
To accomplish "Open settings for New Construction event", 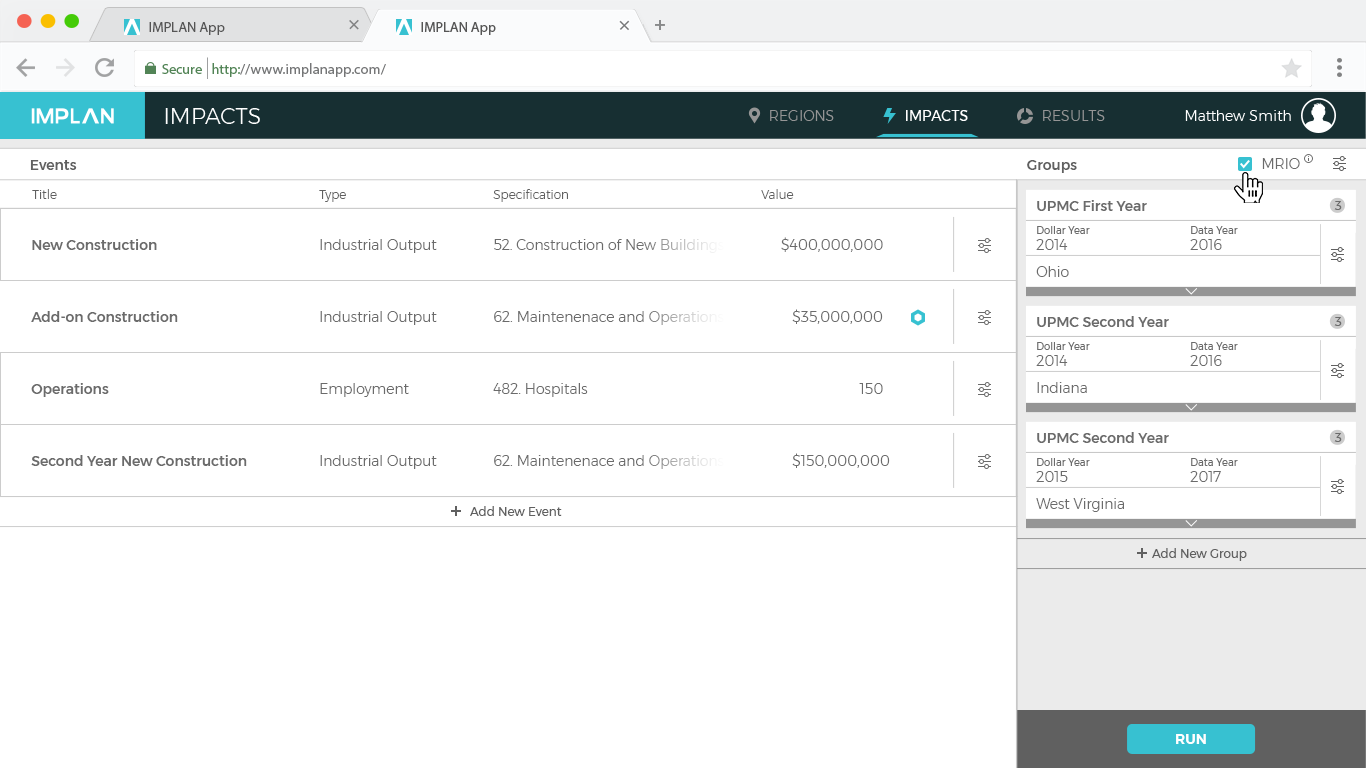I will point(984,245).
